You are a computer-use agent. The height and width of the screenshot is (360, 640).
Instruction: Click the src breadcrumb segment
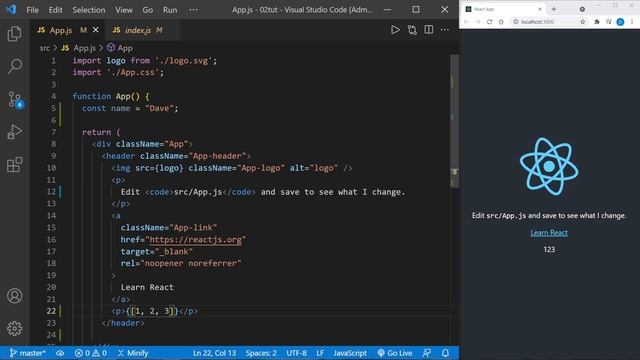[44, 48]
